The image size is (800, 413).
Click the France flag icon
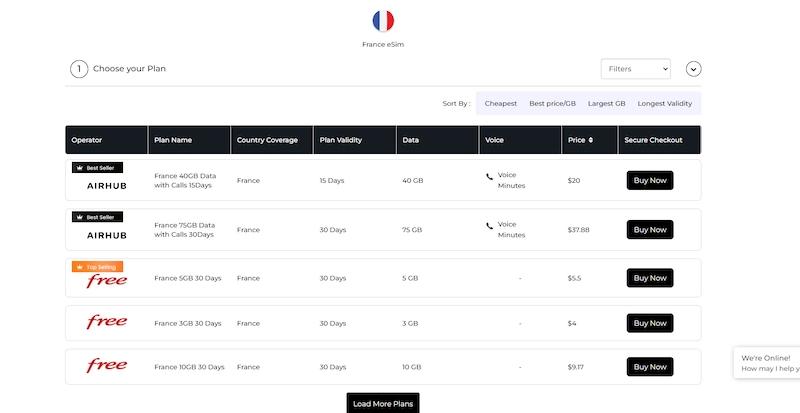pyautogui.click(x=382, y=20)
